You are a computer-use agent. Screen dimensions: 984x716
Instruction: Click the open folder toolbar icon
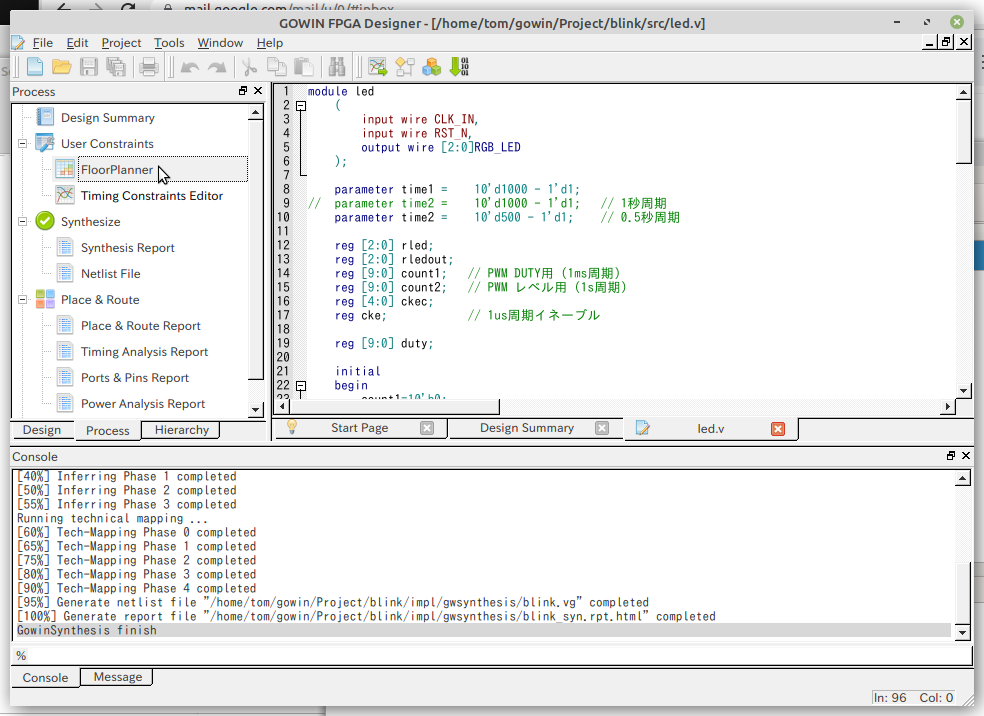pos(62,67)
